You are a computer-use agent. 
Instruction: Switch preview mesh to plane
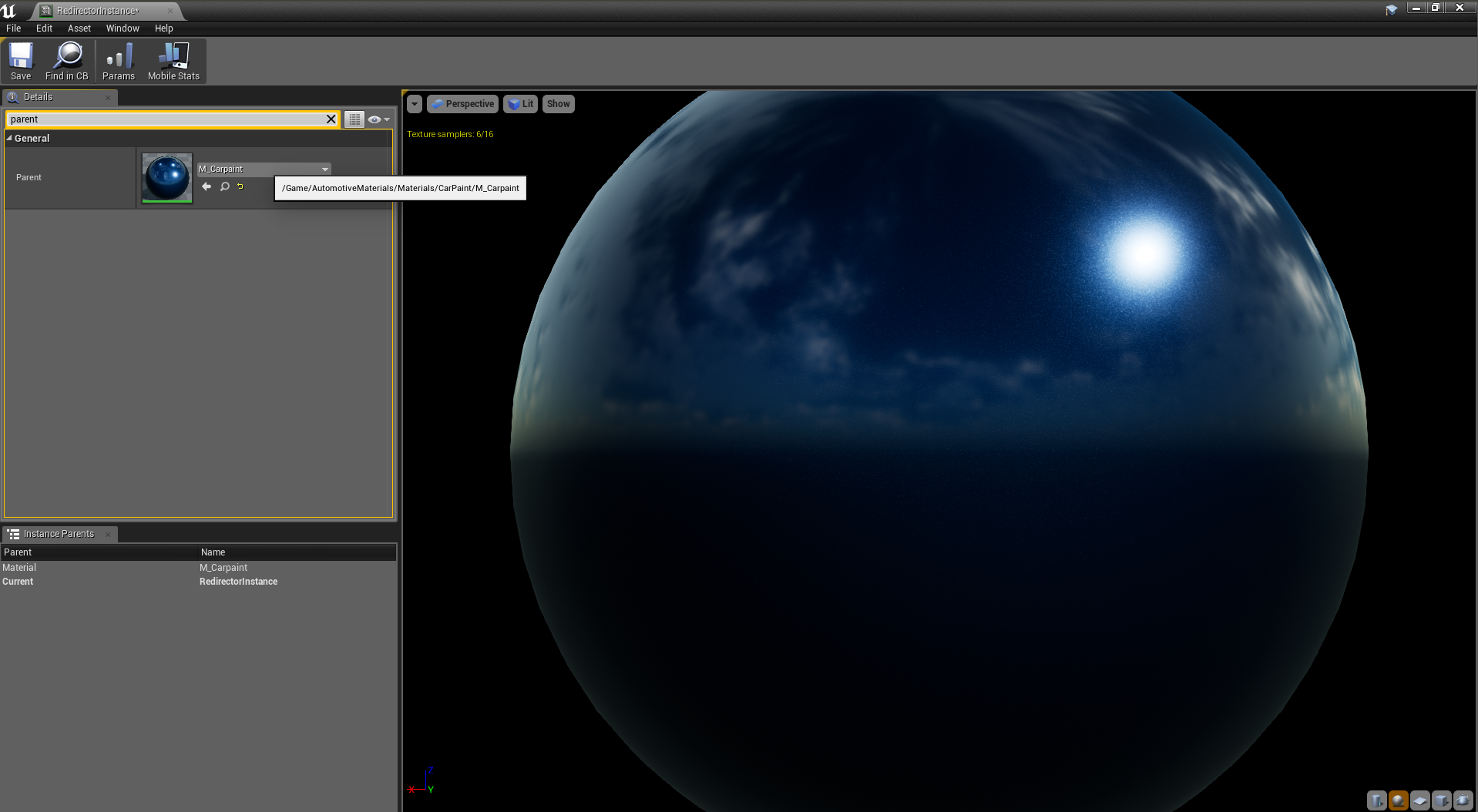pyautogui.click(x=1419, y=800)
